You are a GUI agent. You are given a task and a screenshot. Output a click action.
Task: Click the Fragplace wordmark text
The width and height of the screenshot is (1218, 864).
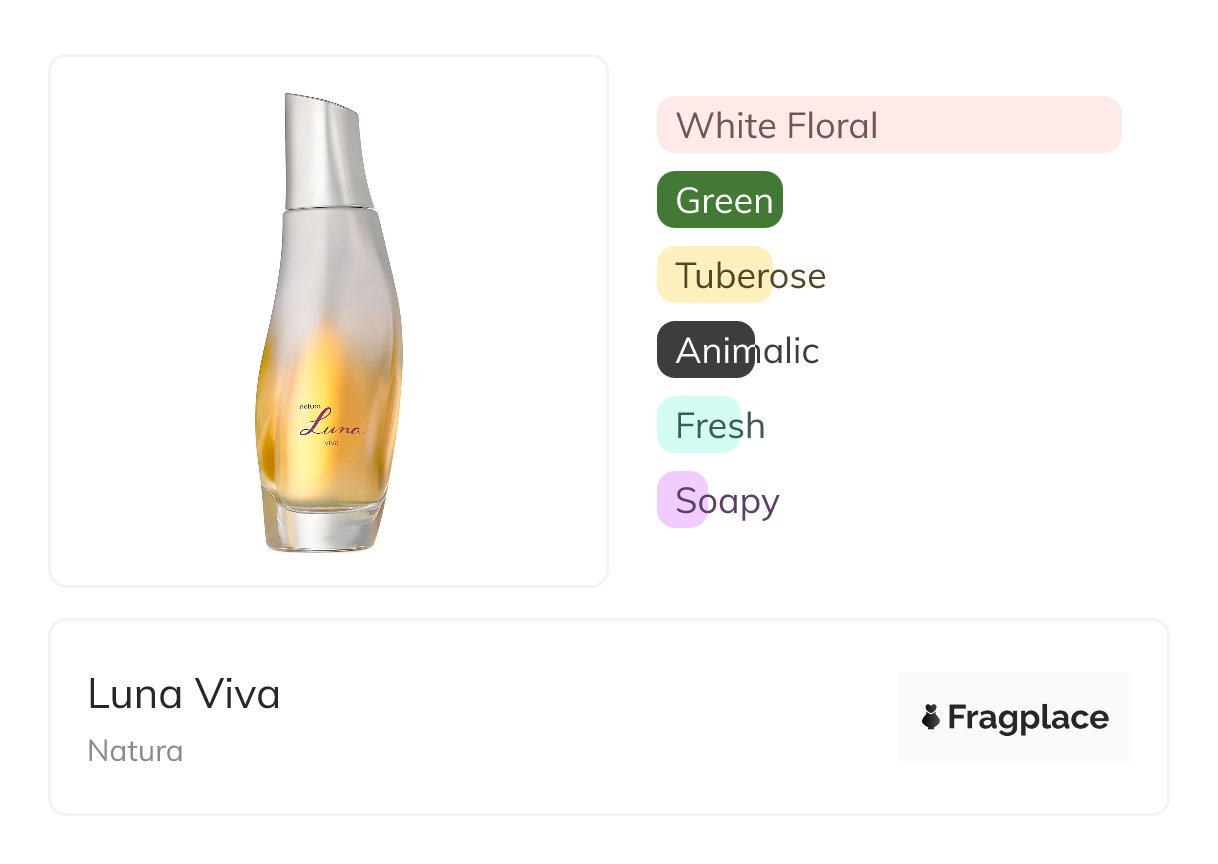pos(1028,717)
